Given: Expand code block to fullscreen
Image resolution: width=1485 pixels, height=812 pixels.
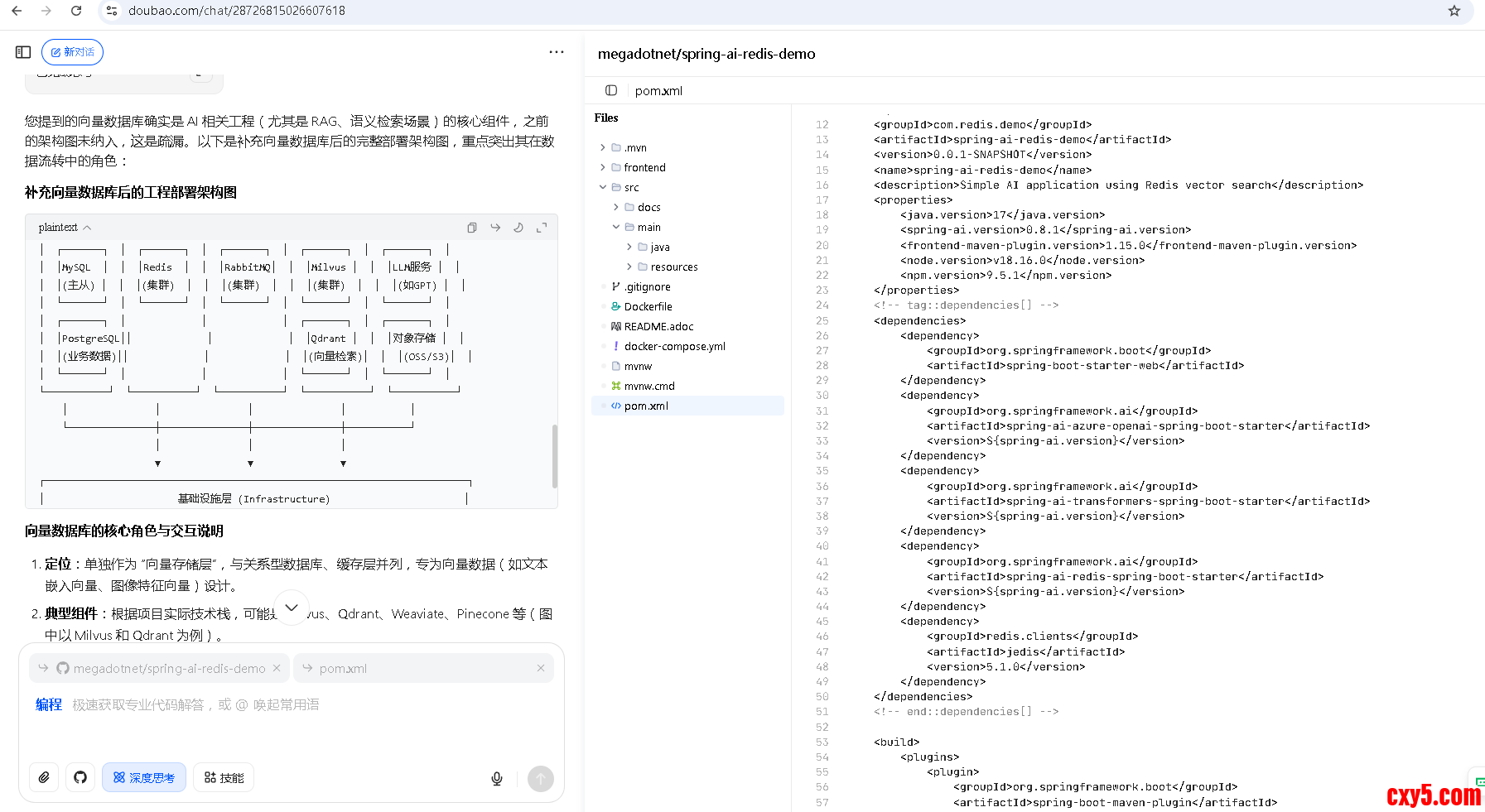Looking at the screenshot, I should point(542,228).
